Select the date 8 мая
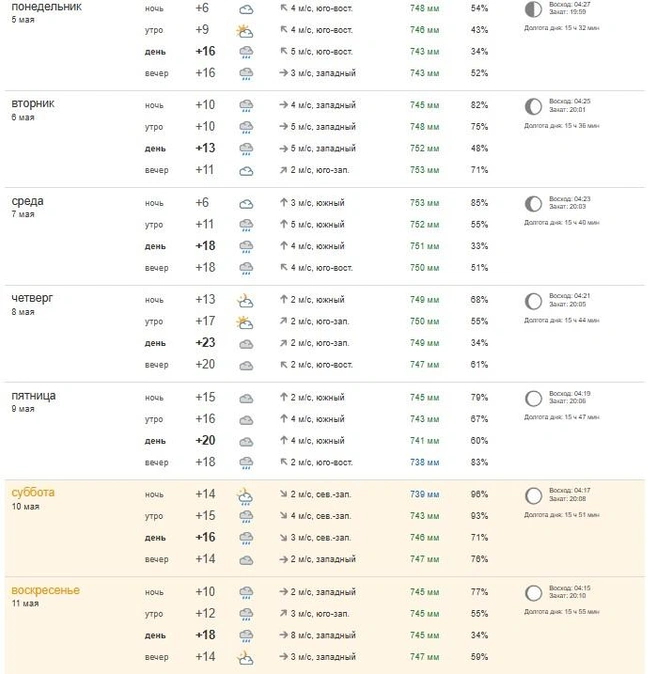The width and height of the screenshot is (656, 674). [x=23, y=312]
